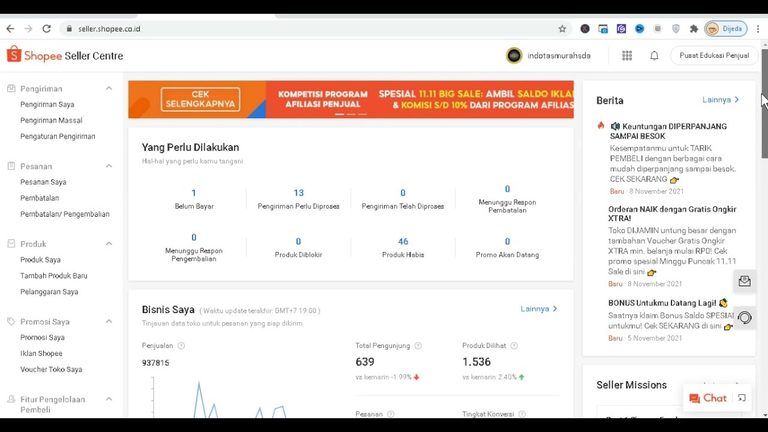Open Pusat Edukasi Penjual
The height and width of the screenshot is (432, 768).
point(714,55)
